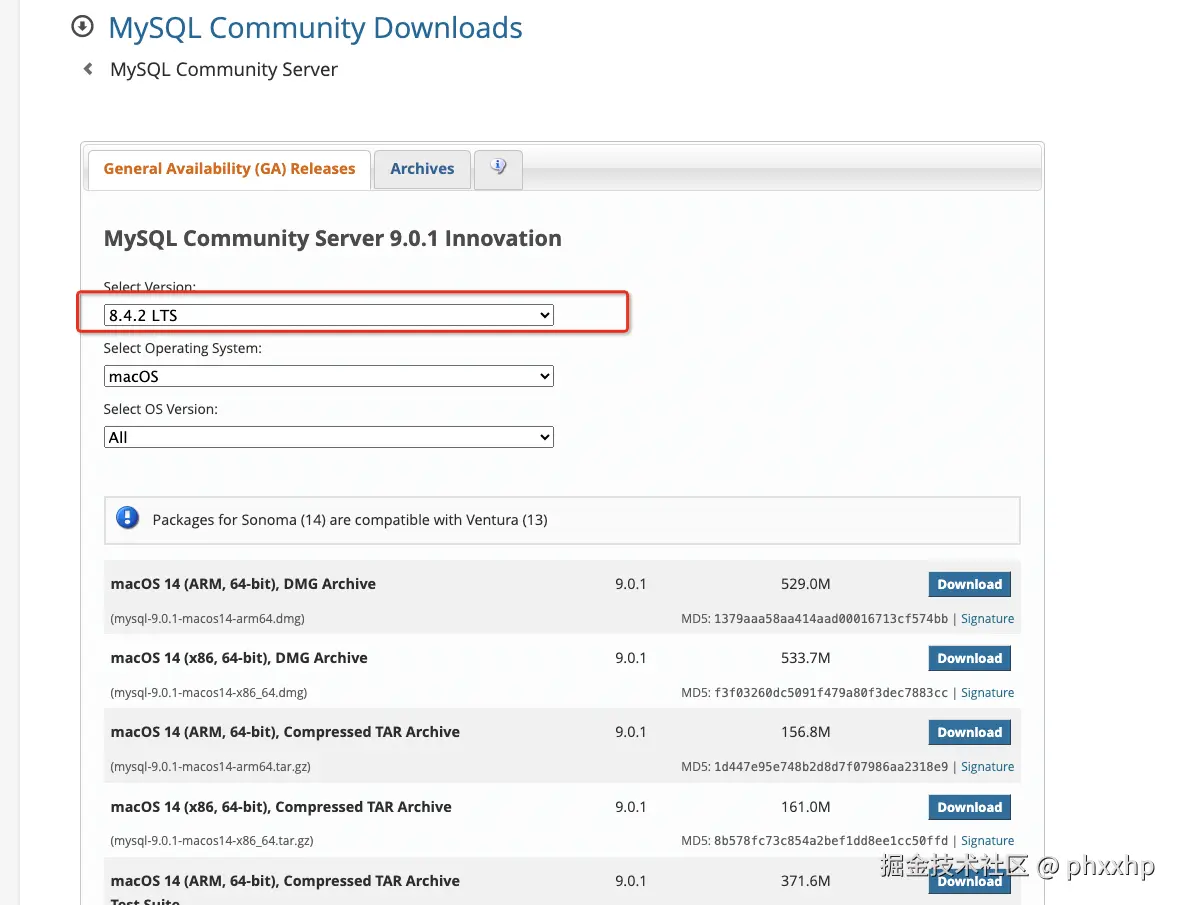Click the 156.8M file size value
The height and width of the screenshot is (905, 1180).
805,731
